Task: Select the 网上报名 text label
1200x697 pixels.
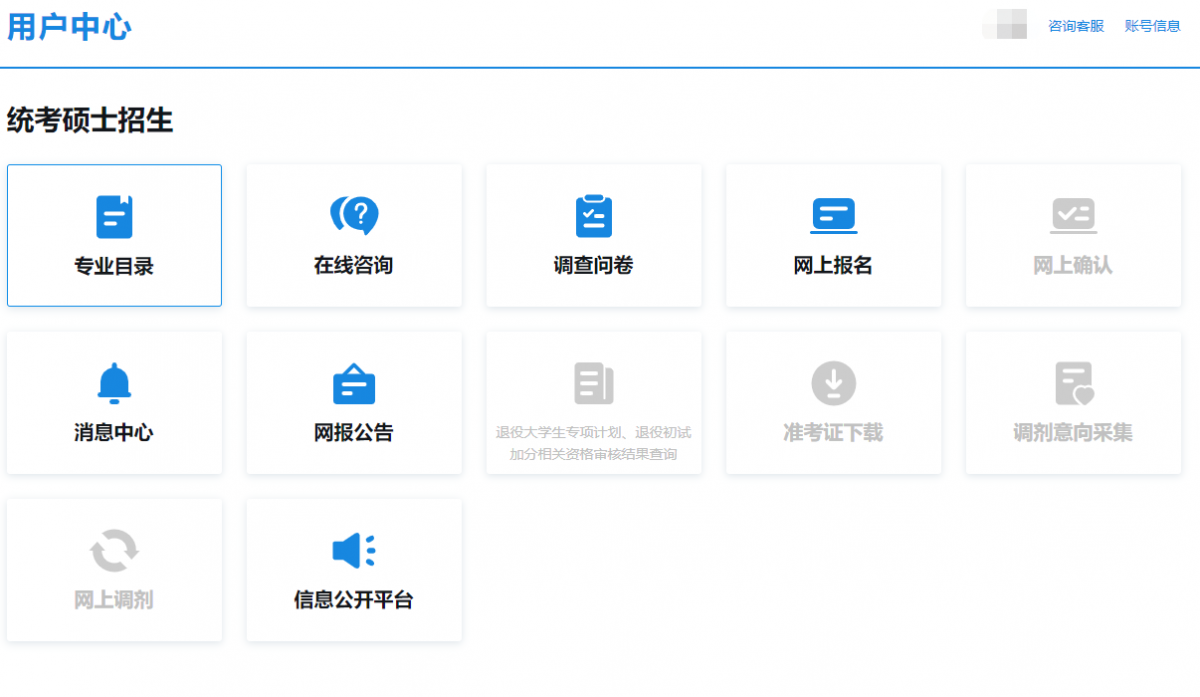Action: click(x=833, y=266)
